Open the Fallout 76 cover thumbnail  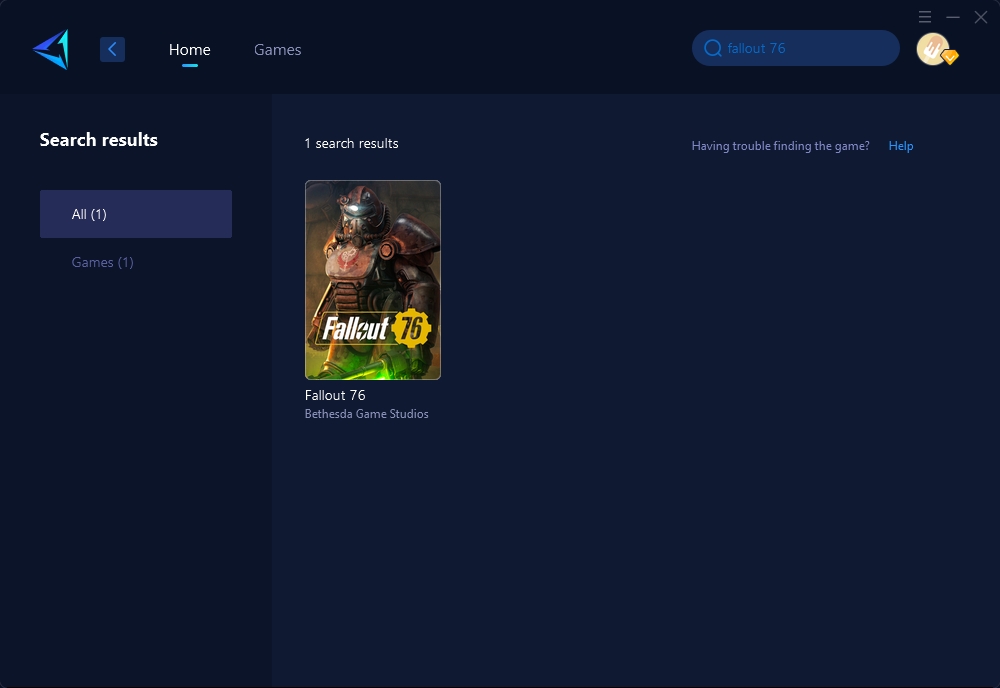tap(372, 280)
